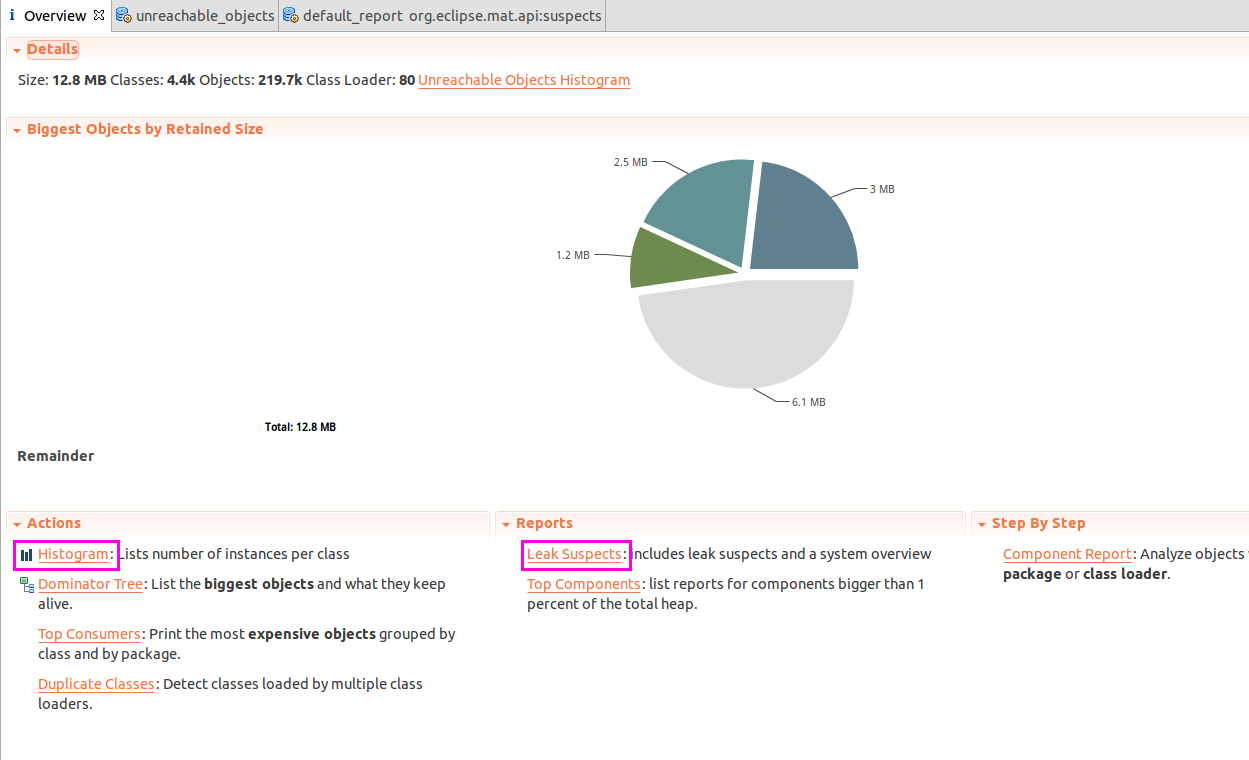The width and height of the screenshot is (1249, 760).
Task: Click the Dominator Tree icon
Action: click(27, 584)
